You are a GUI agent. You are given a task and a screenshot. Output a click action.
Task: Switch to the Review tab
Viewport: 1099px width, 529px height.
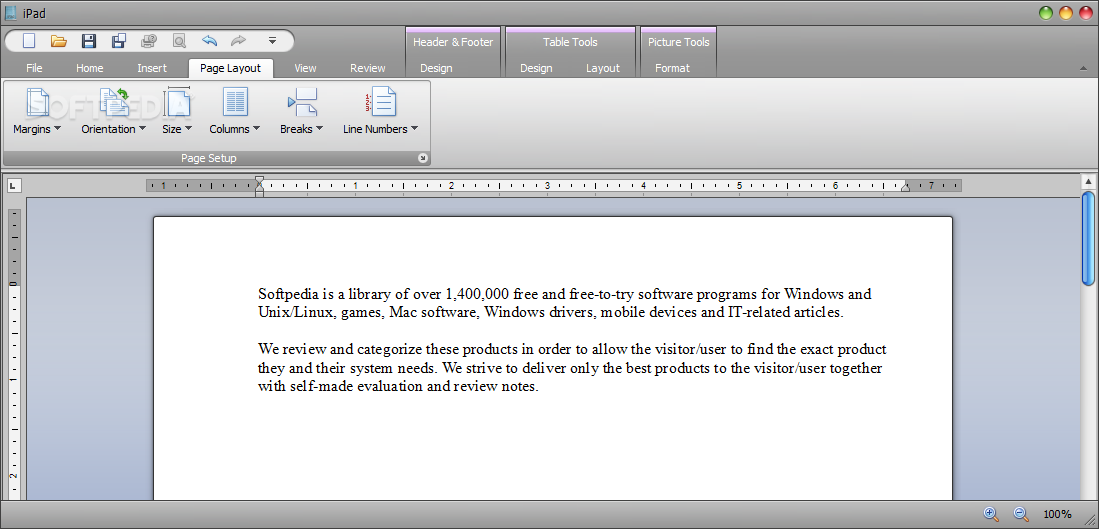(368, 68)
